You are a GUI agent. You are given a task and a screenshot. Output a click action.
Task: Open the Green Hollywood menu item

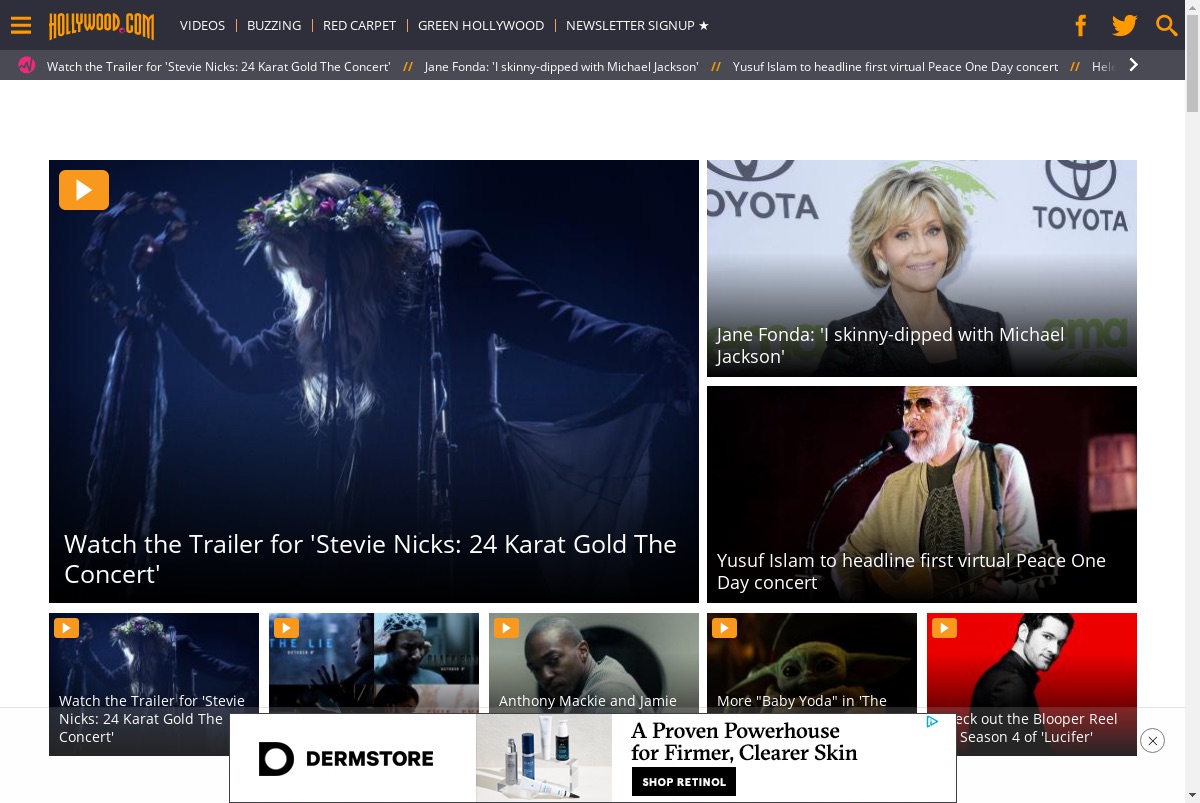[x=481, y=25]
